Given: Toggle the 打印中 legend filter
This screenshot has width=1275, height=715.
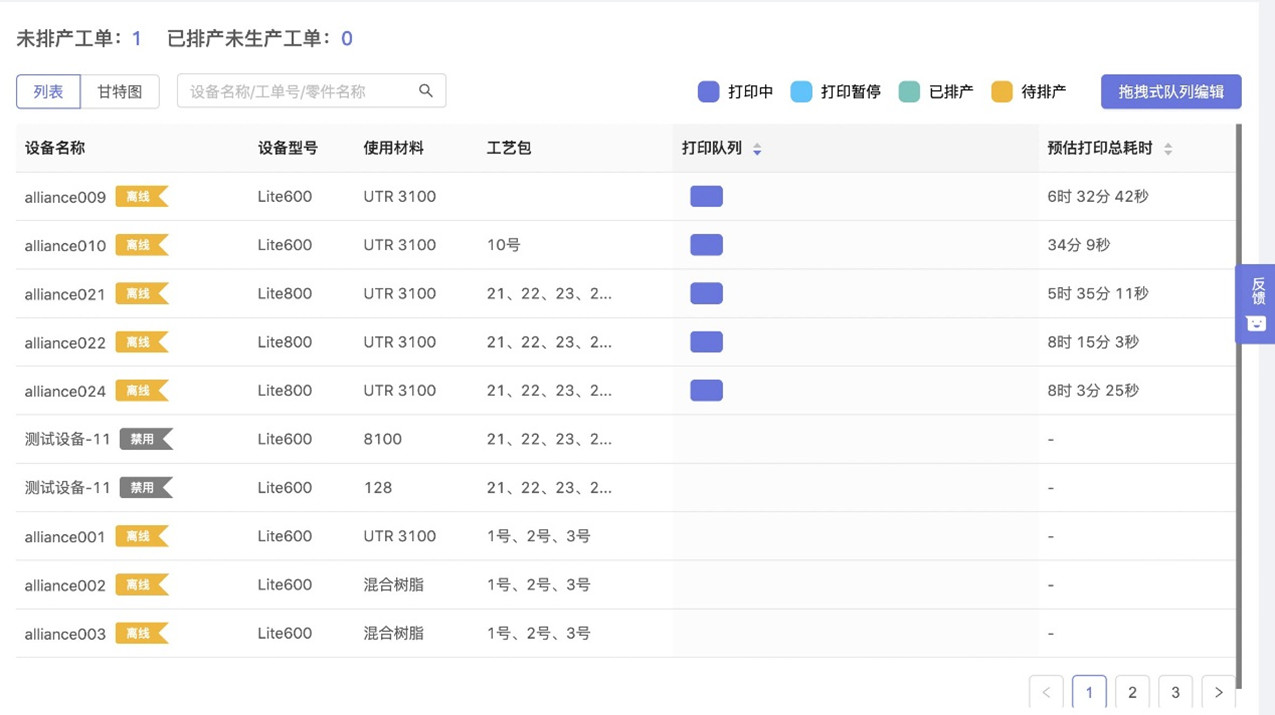Looking at the screenshot, I should click(735, 92).
